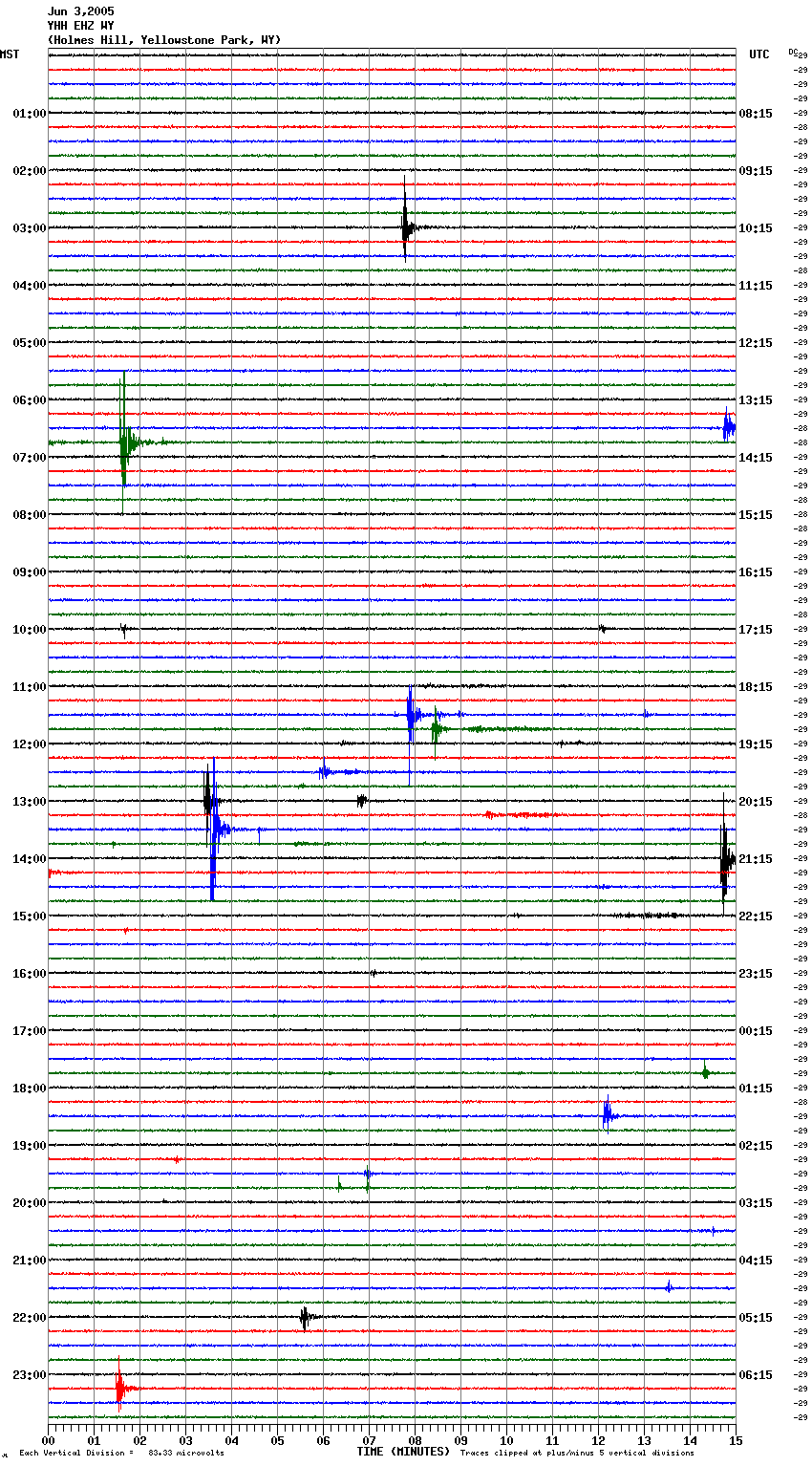This screenshot has height=1466, width=812.
Task: Click the "12:00" MST time label
Action: (30, 744)
